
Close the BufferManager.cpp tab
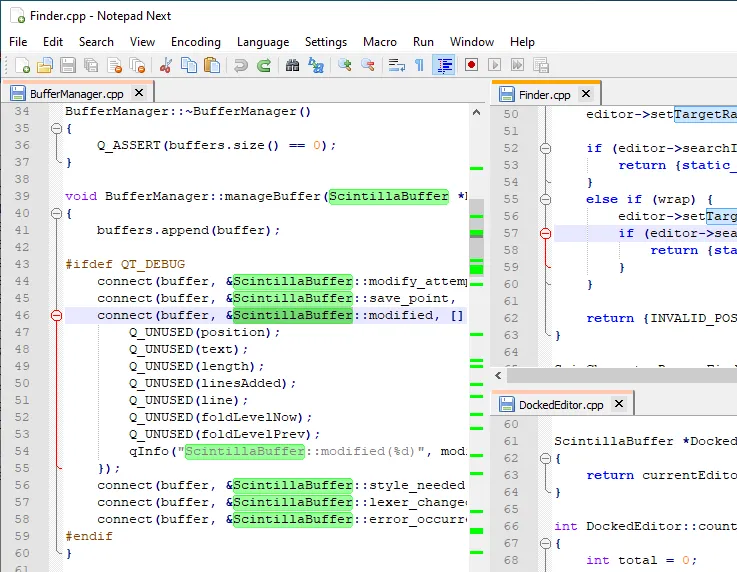pos(137,93)
